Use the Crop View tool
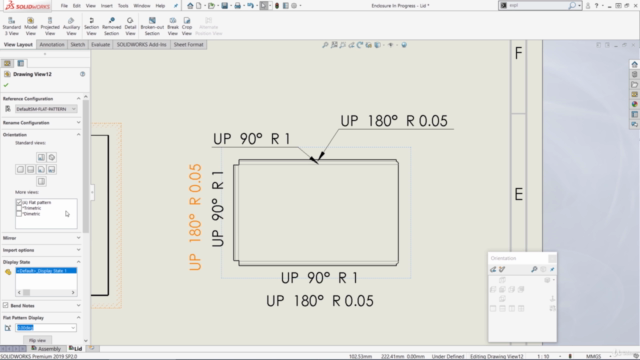The width and height of the screenshot is (640, 360). click(187, 27)
